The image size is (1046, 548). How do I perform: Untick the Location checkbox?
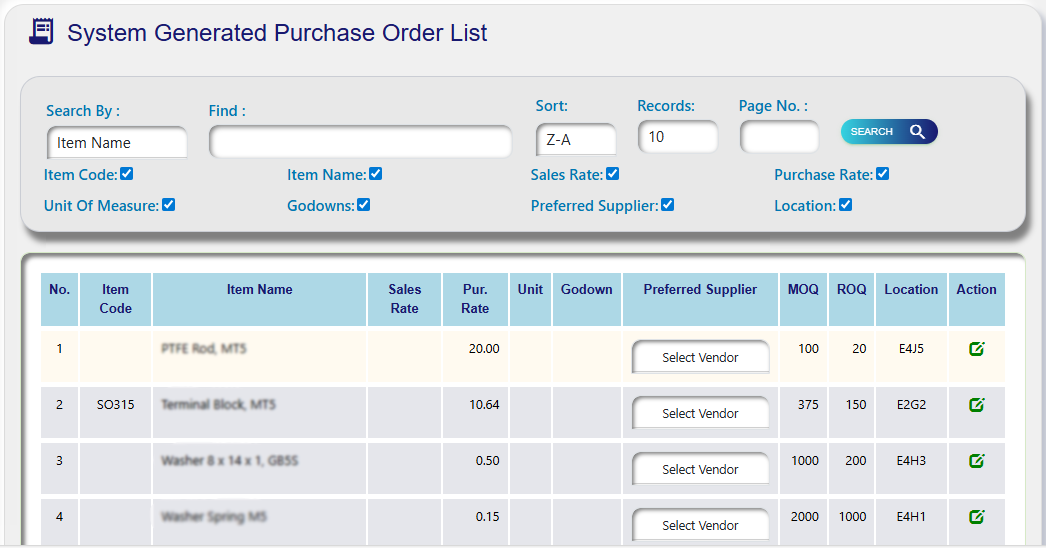pos(845,205)
